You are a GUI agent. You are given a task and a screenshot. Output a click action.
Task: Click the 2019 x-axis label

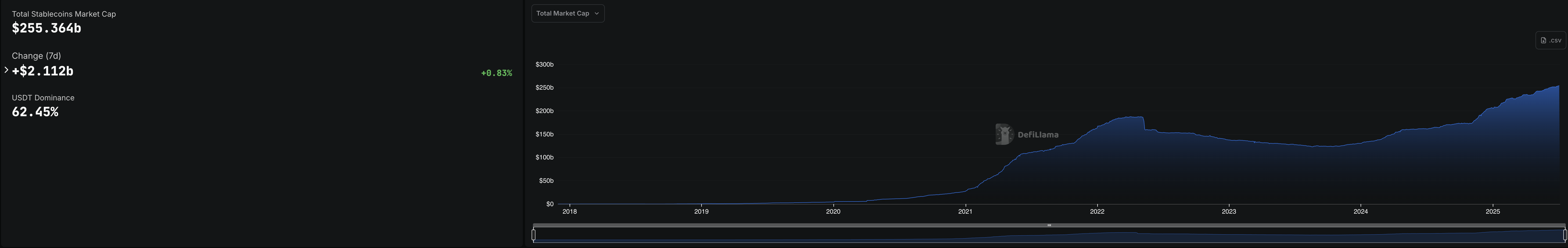[x=701, y=211]
